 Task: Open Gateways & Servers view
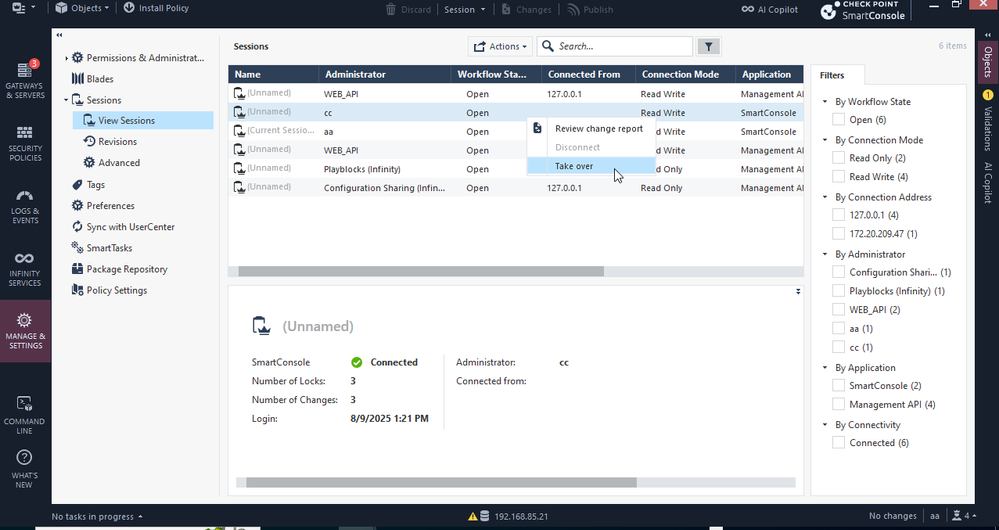pyautogui.click(x=25, y=80)
